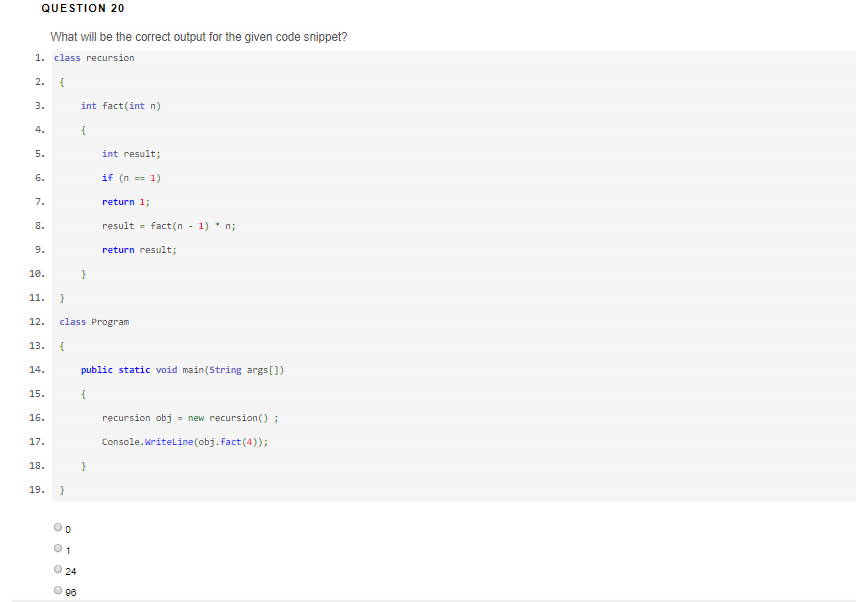The width and height of the screenshot is (856, 602).
Task: Click line number 10 in the gutter
Action: pos(36,274)
